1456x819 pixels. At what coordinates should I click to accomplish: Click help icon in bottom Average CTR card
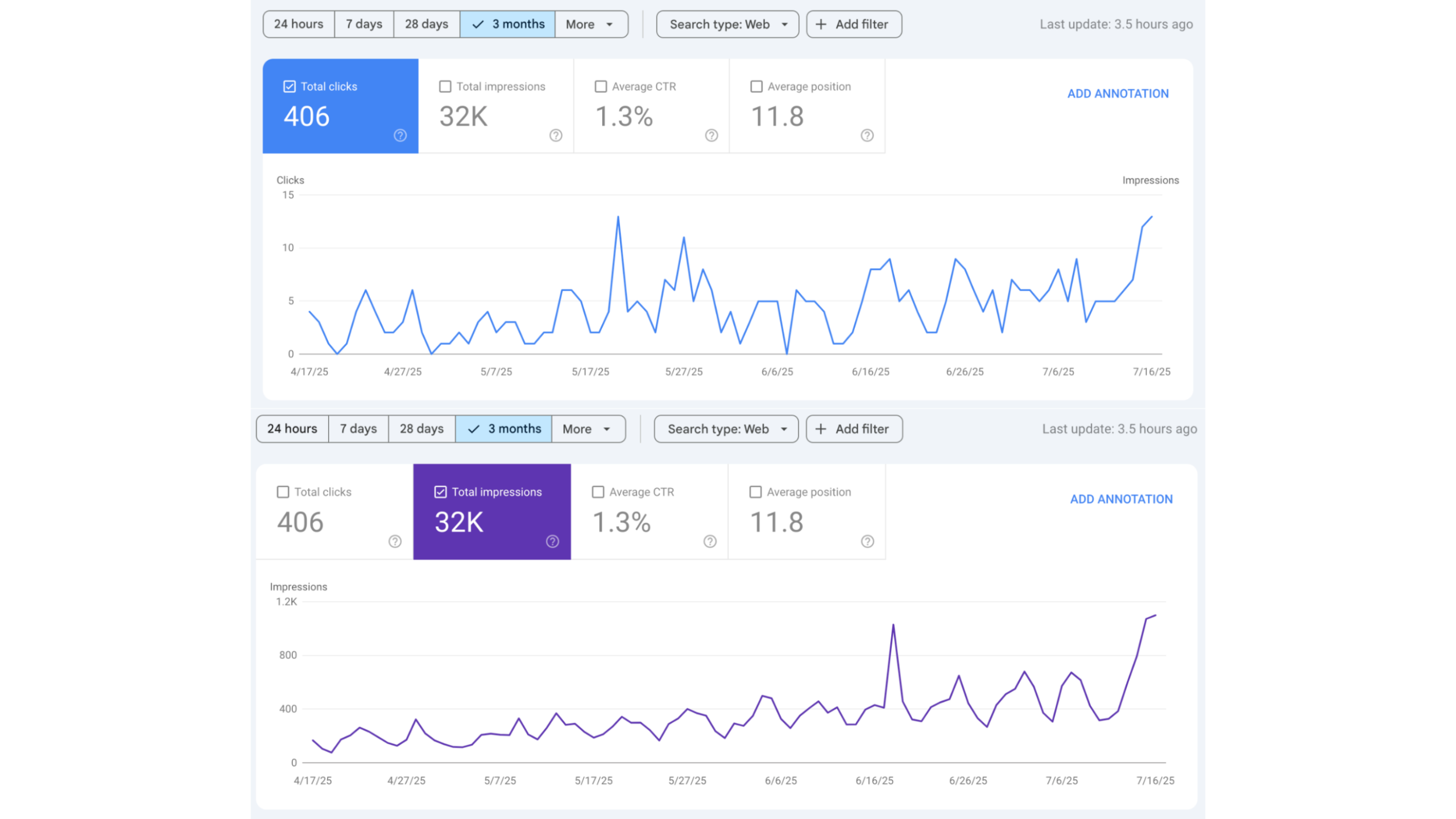pos(710,541)
